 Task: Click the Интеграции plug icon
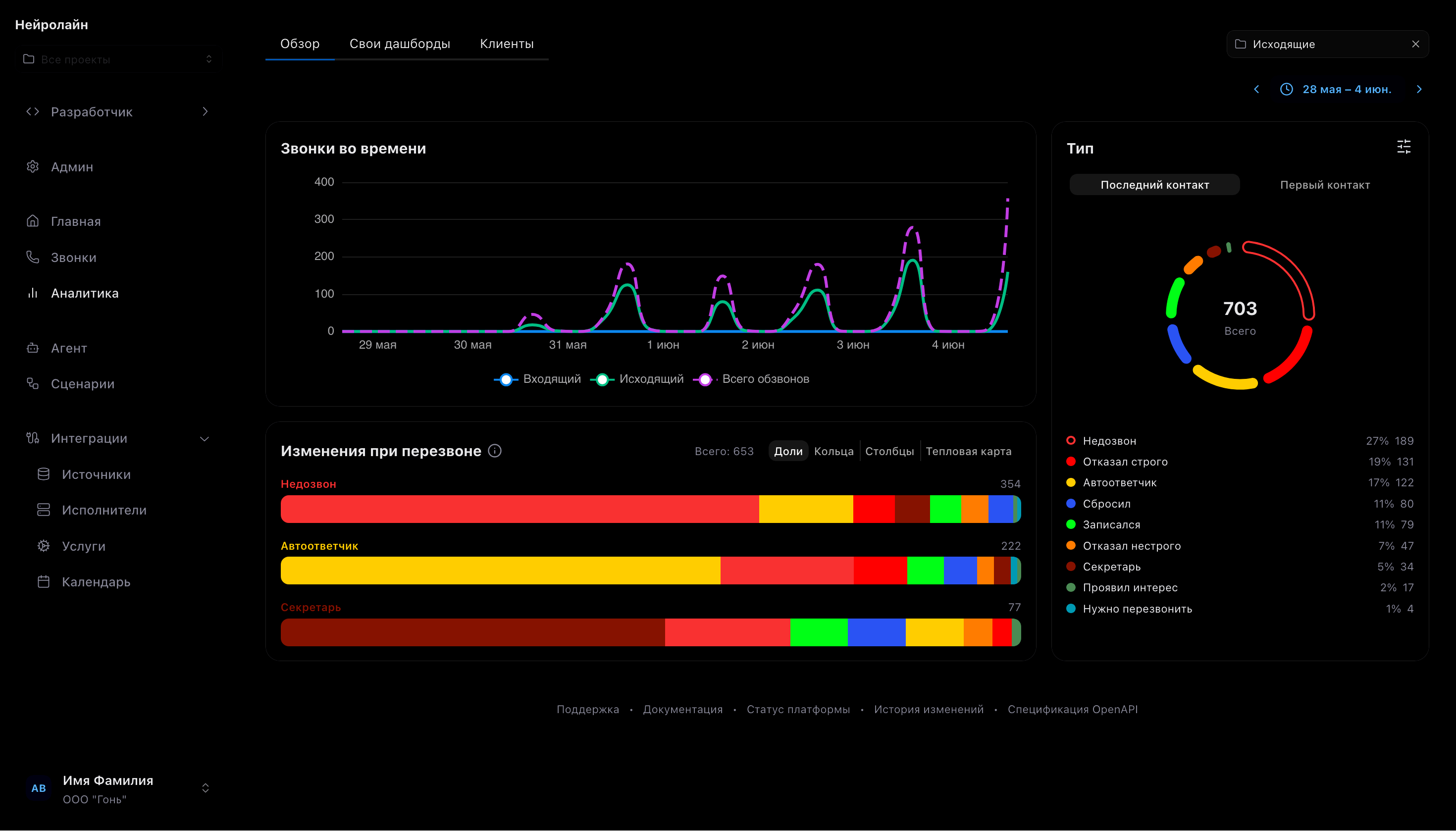(x=33, y=438)
